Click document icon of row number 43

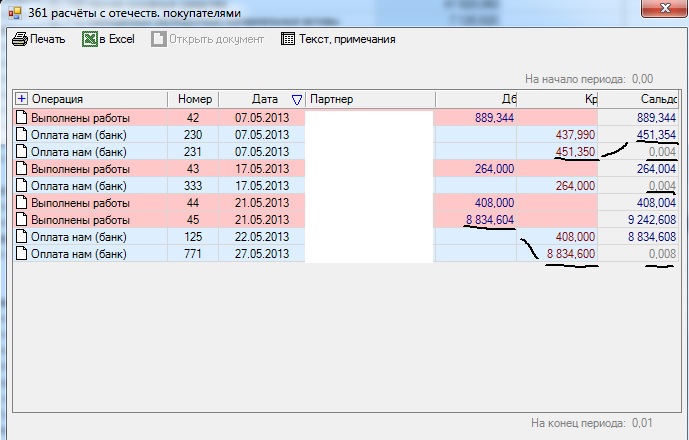pyautogui.click(x=22, y=168)
